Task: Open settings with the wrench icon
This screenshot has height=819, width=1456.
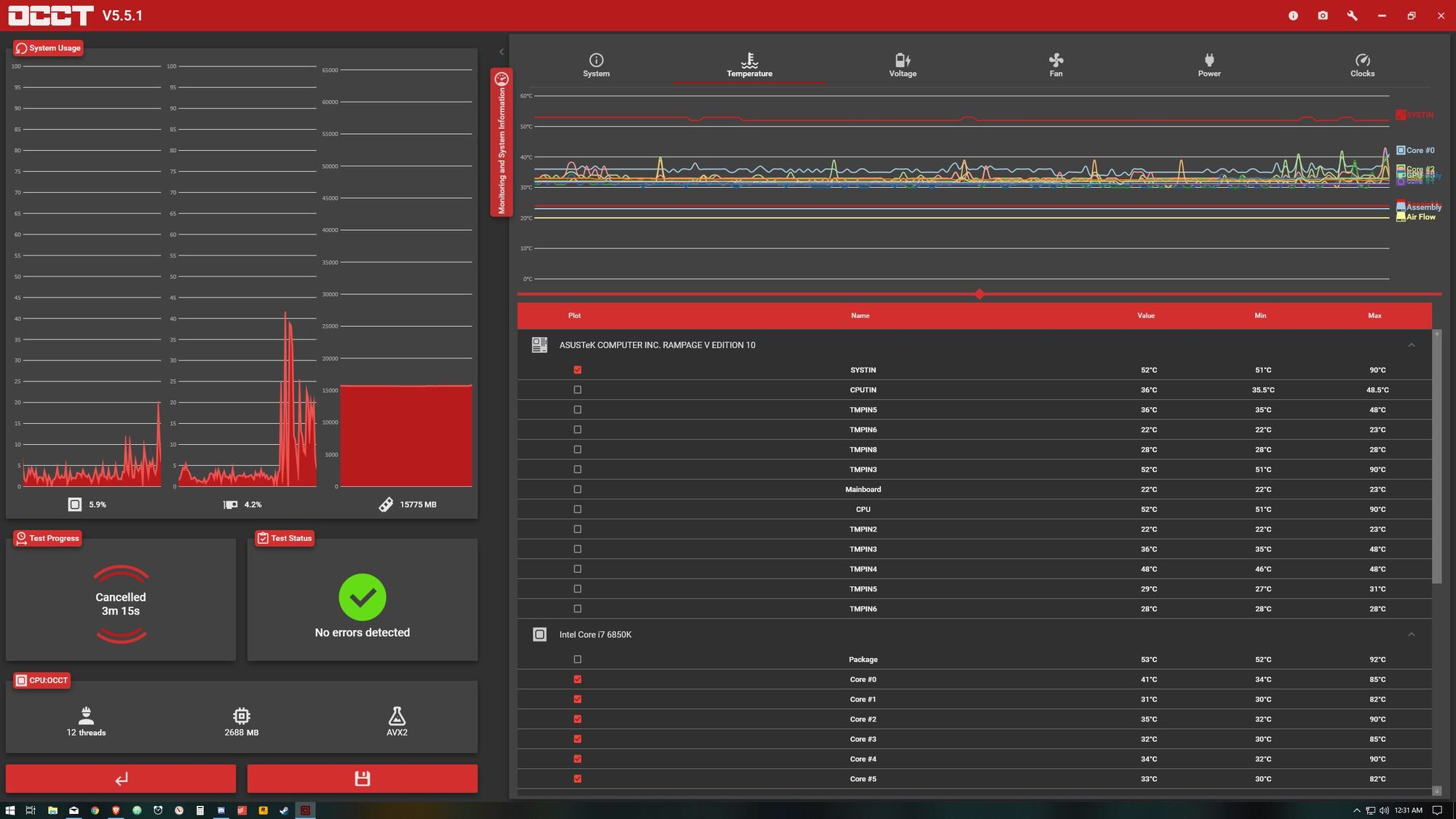Action: 1352,15
